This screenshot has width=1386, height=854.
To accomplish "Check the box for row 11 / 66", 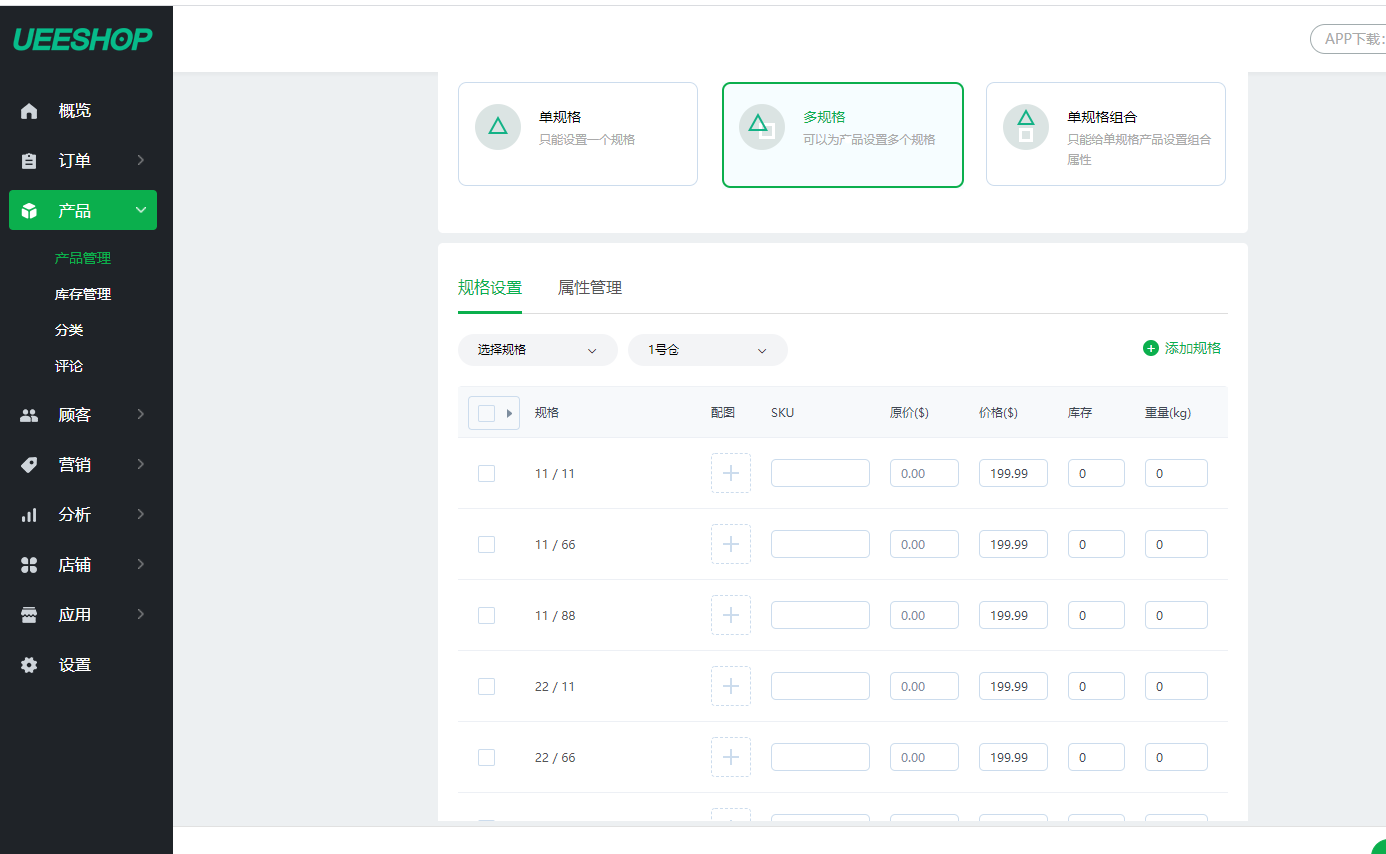I will (486, 545).
